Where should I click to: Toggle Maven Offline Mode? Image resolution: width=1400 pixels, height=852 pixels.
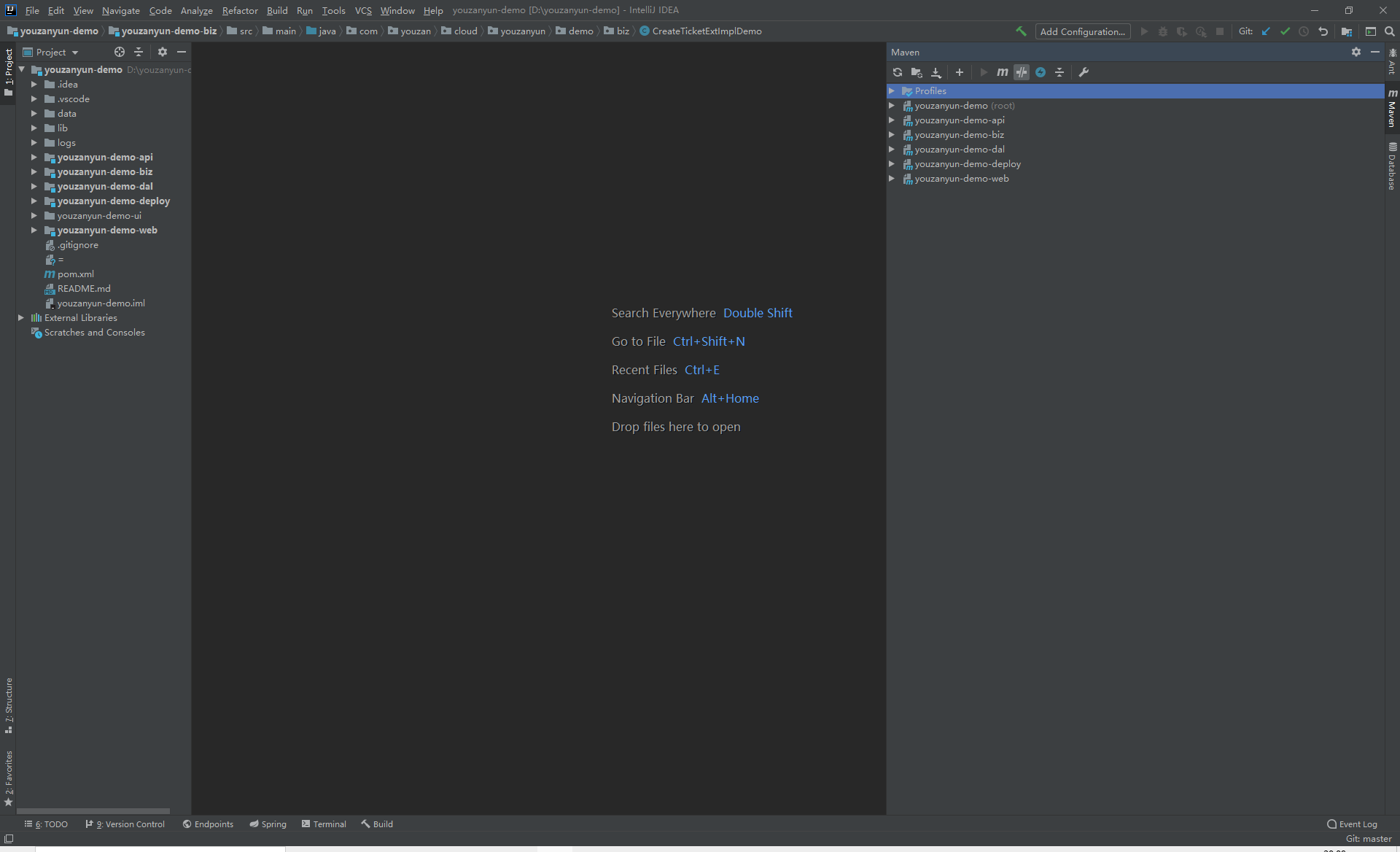(1022, 72)
